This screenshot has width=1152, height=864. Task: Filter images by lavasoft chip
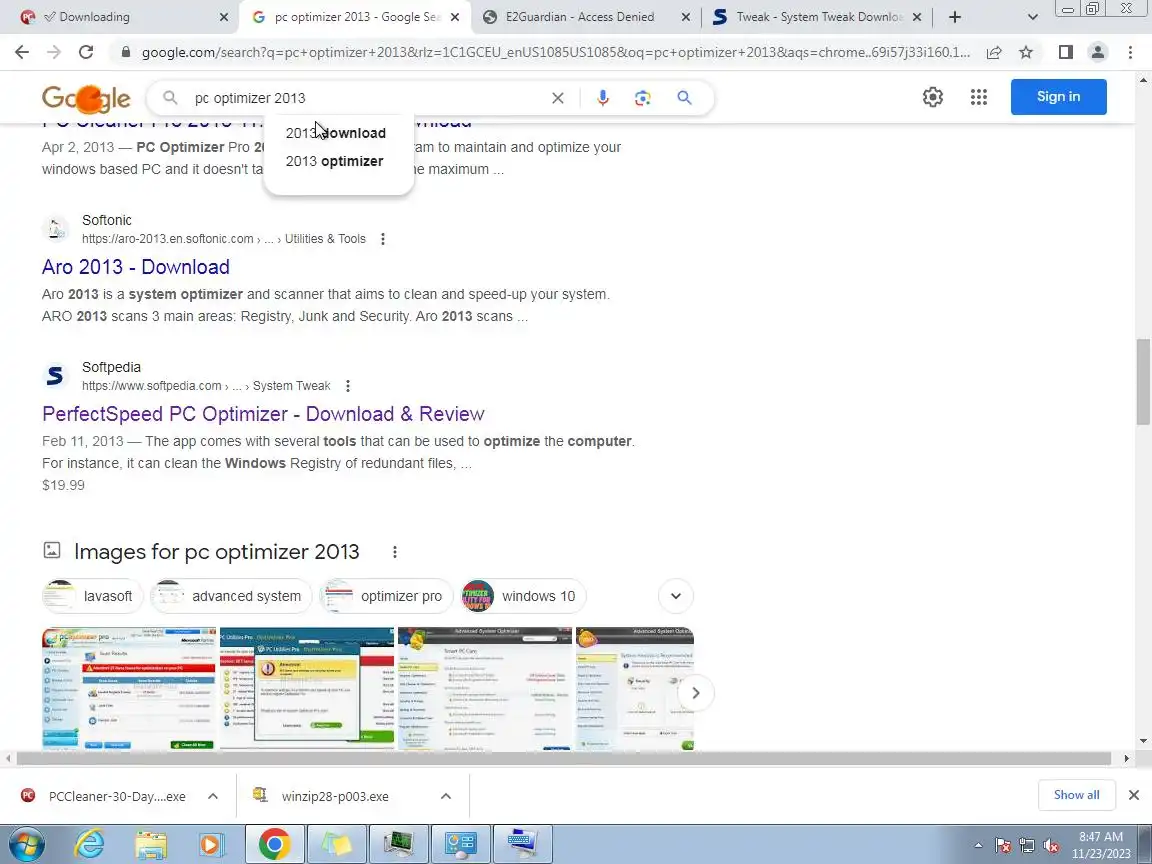click(93, 596)
